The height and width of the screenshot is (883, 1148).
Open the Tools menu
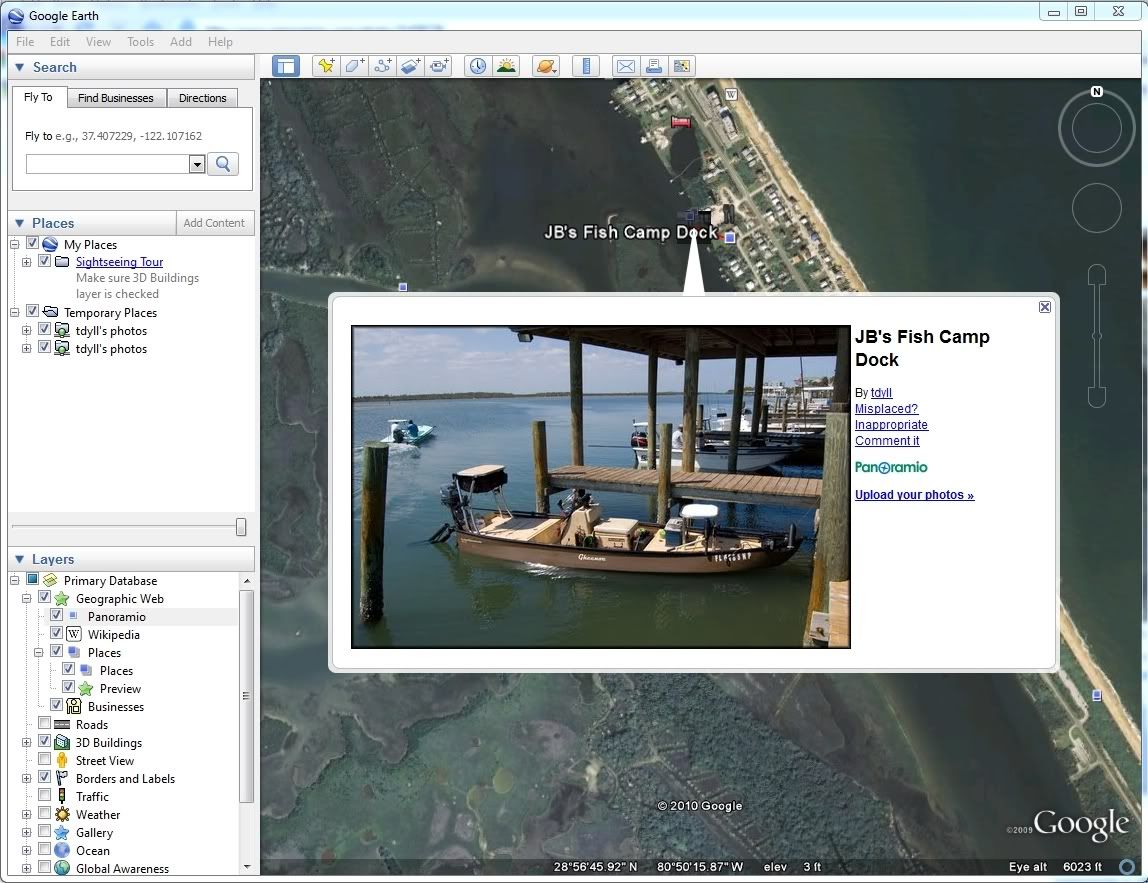[x=141, y=42]
